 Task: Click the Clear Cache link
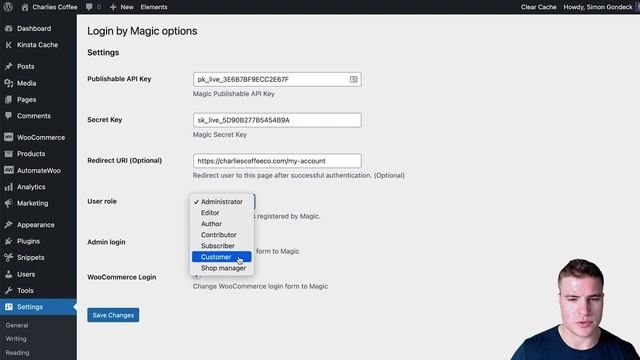(538, 7)
